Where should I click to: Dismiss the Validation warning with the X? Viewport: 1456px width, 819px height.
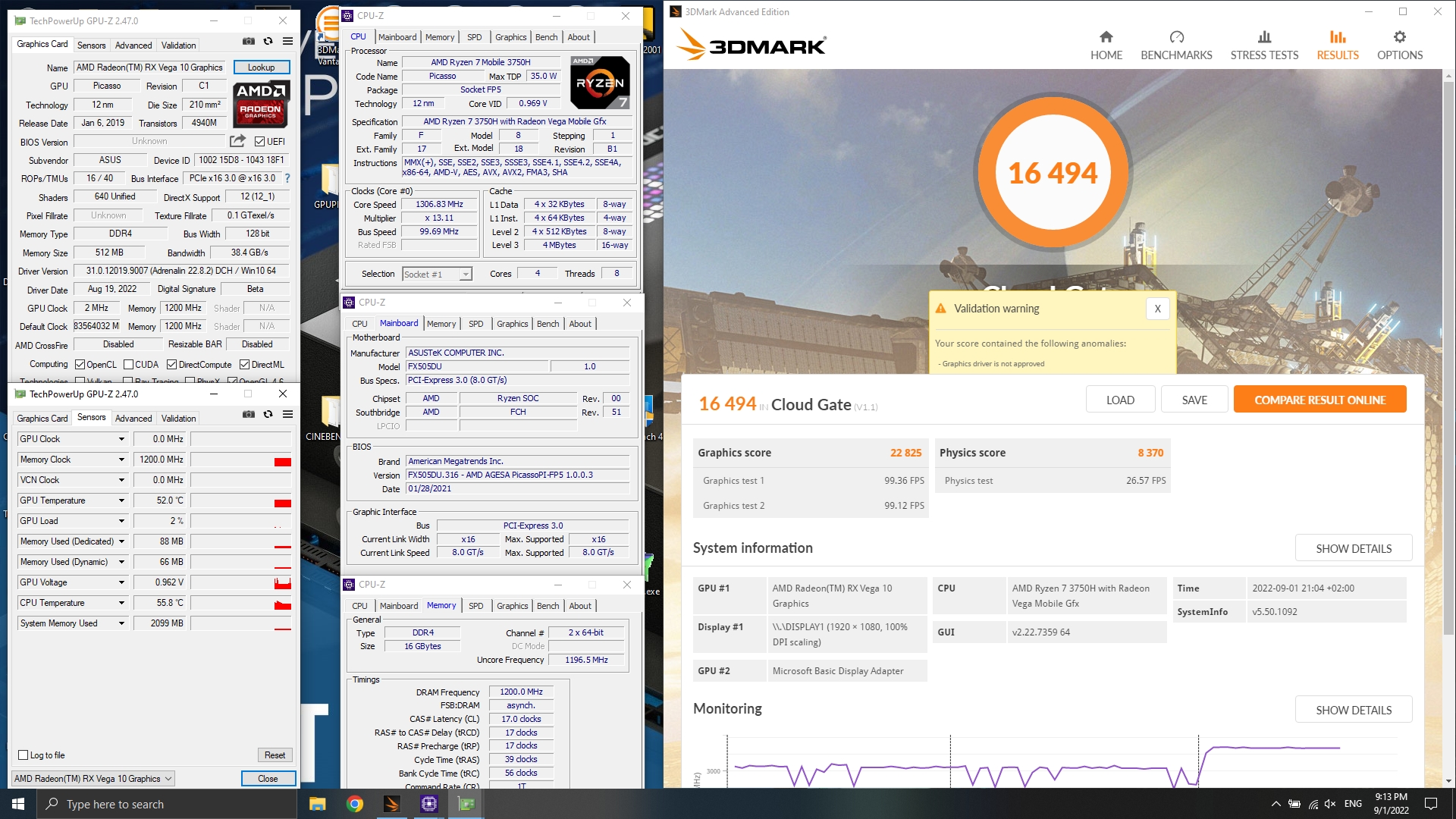(1157, 309)
